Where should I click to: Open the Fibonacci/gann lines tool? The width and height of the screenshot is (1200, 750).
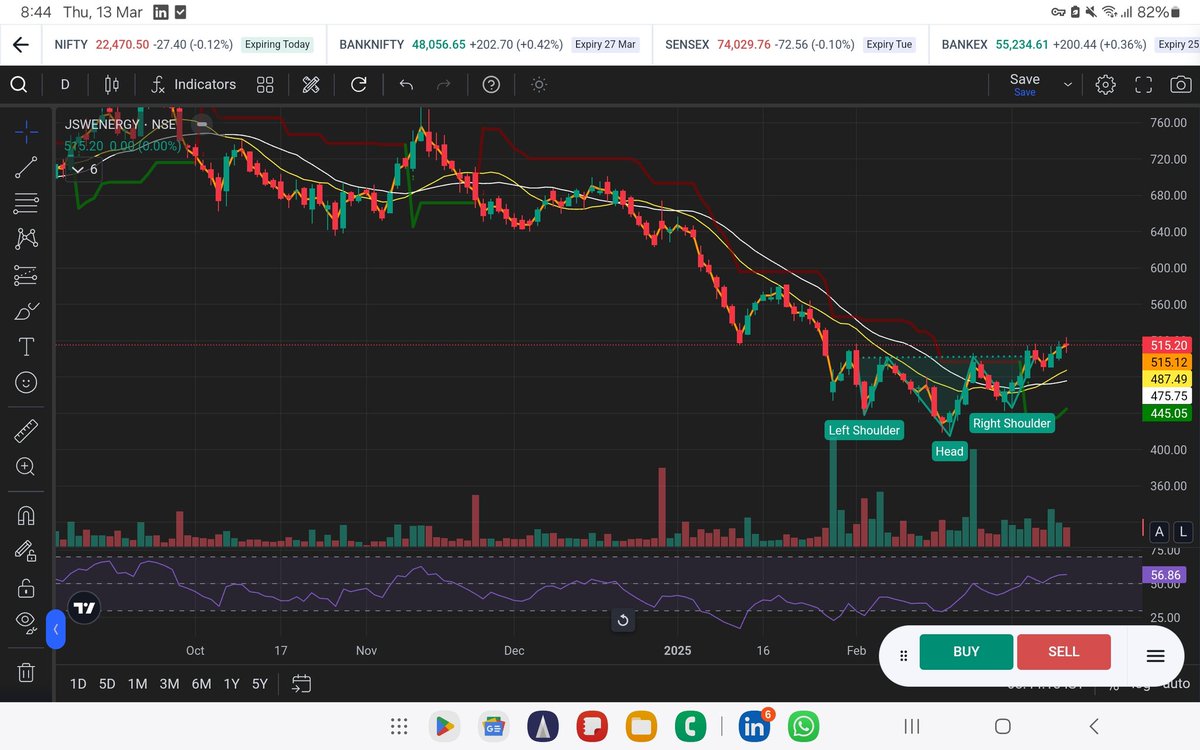[27, 203]
